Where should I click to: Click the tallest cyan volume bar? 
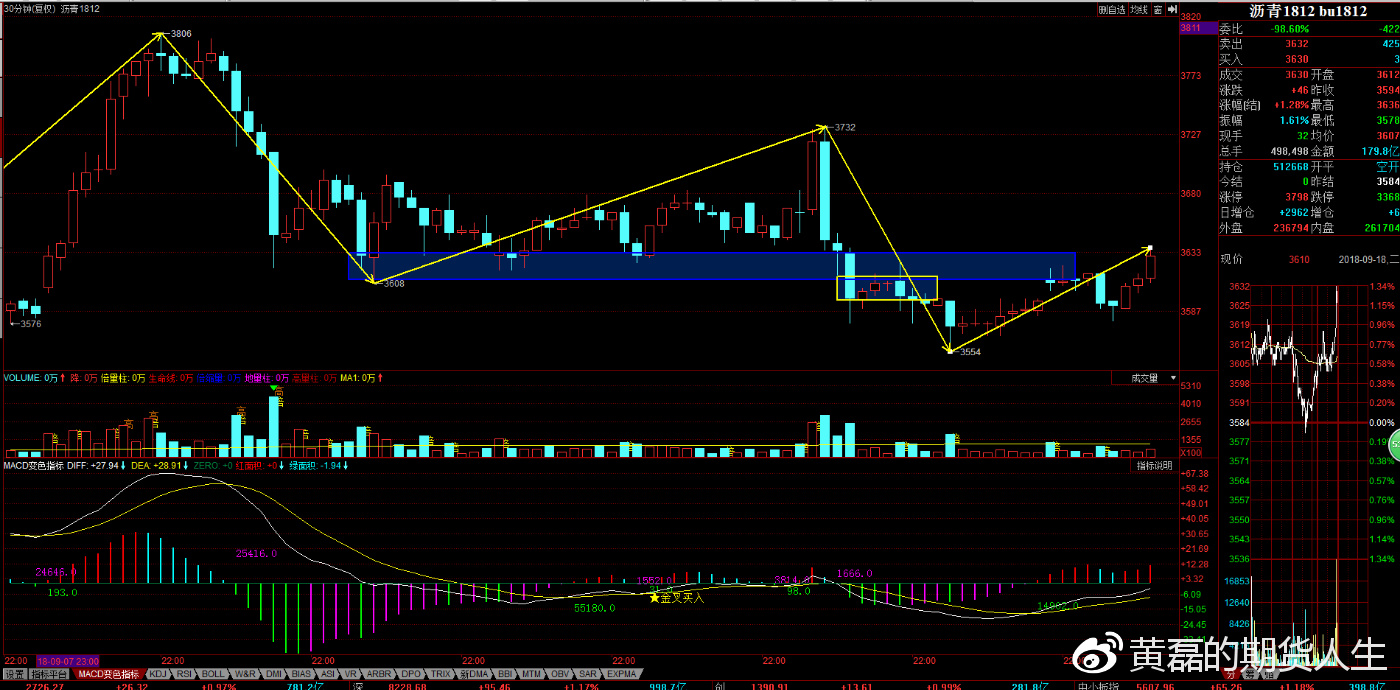(275, 427)
